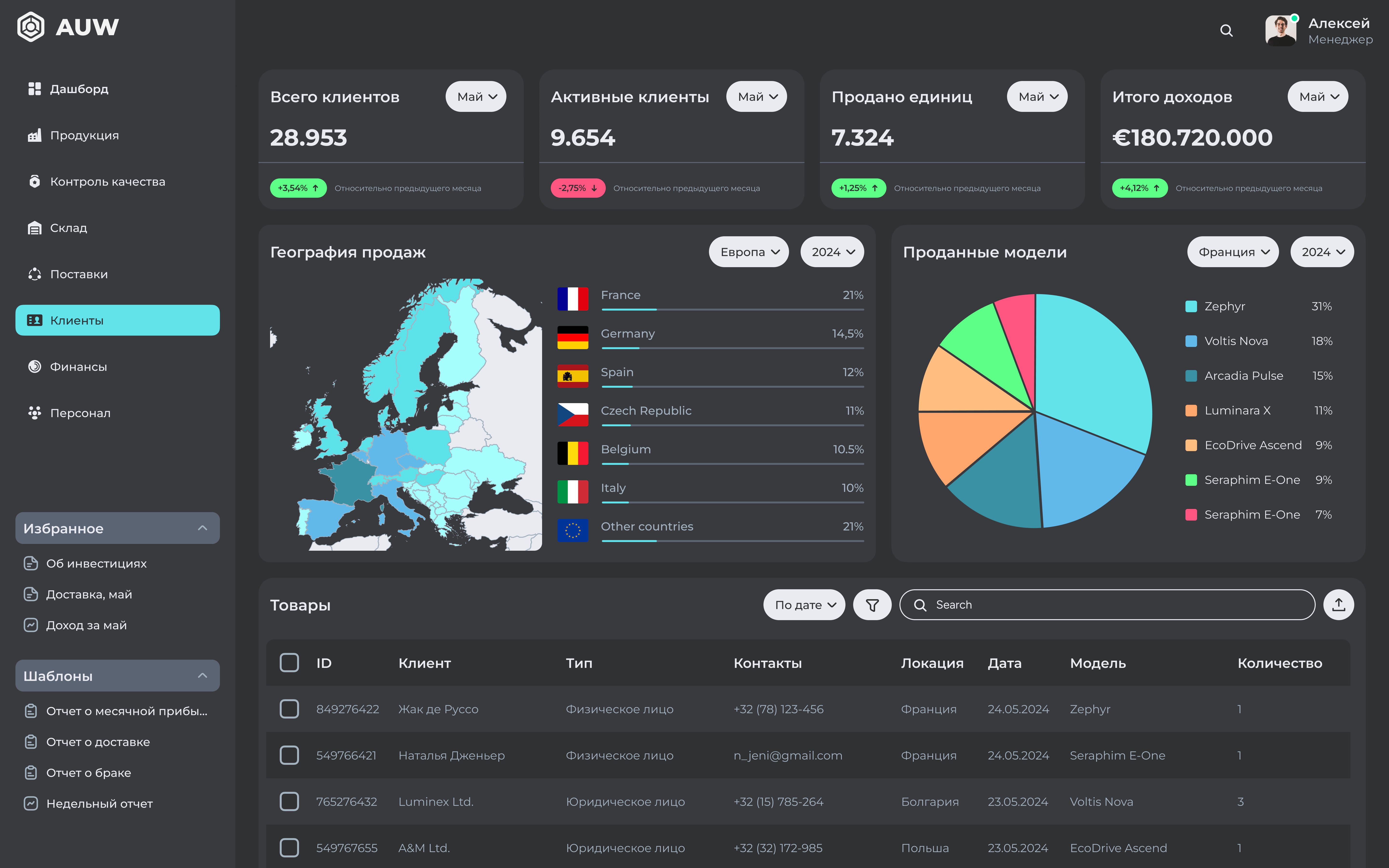Click the Финансы icon in sidebar

click(x=34, y=366)
